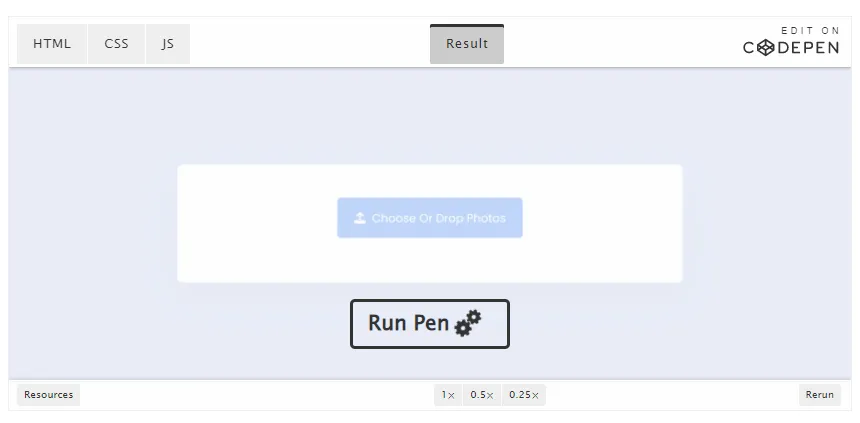Click the Run Pen text label

(409, 323)
